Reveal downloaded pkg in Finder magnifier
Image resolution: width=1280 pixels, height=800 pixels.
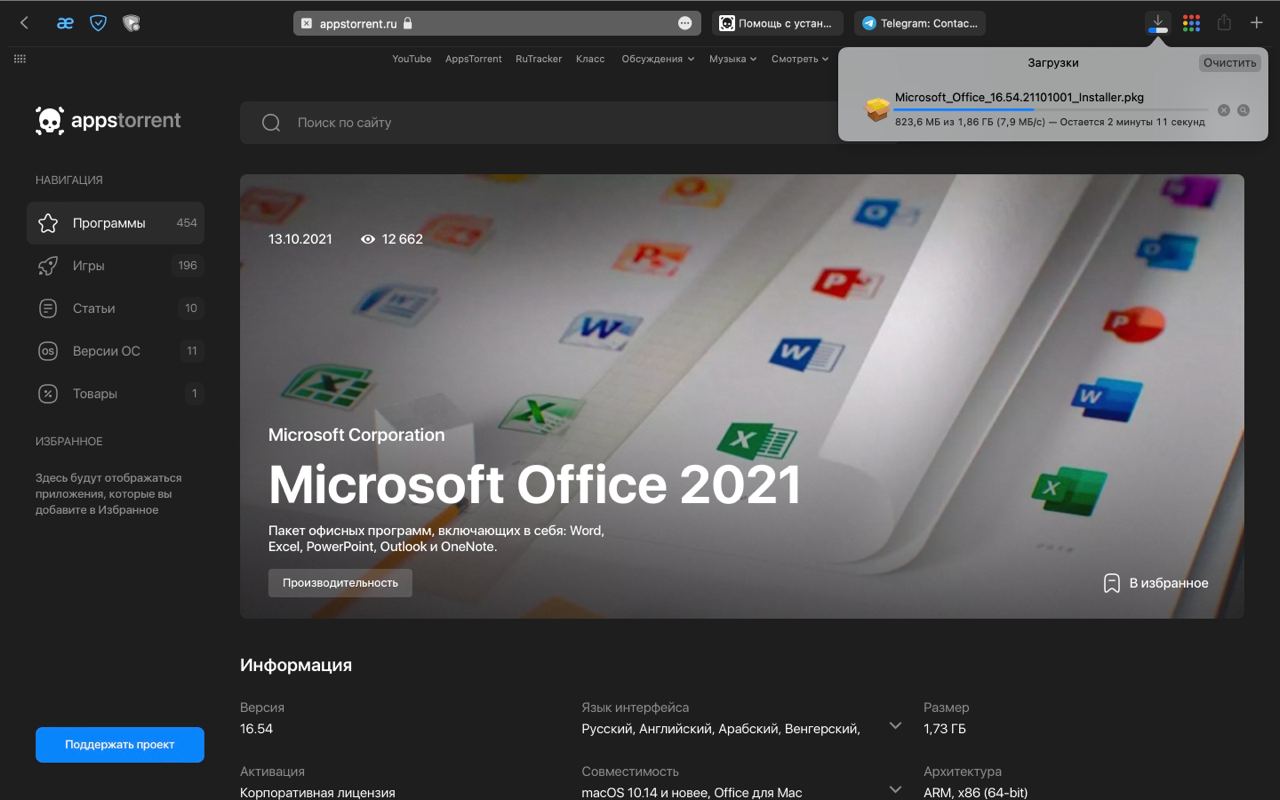(1243, 110)
